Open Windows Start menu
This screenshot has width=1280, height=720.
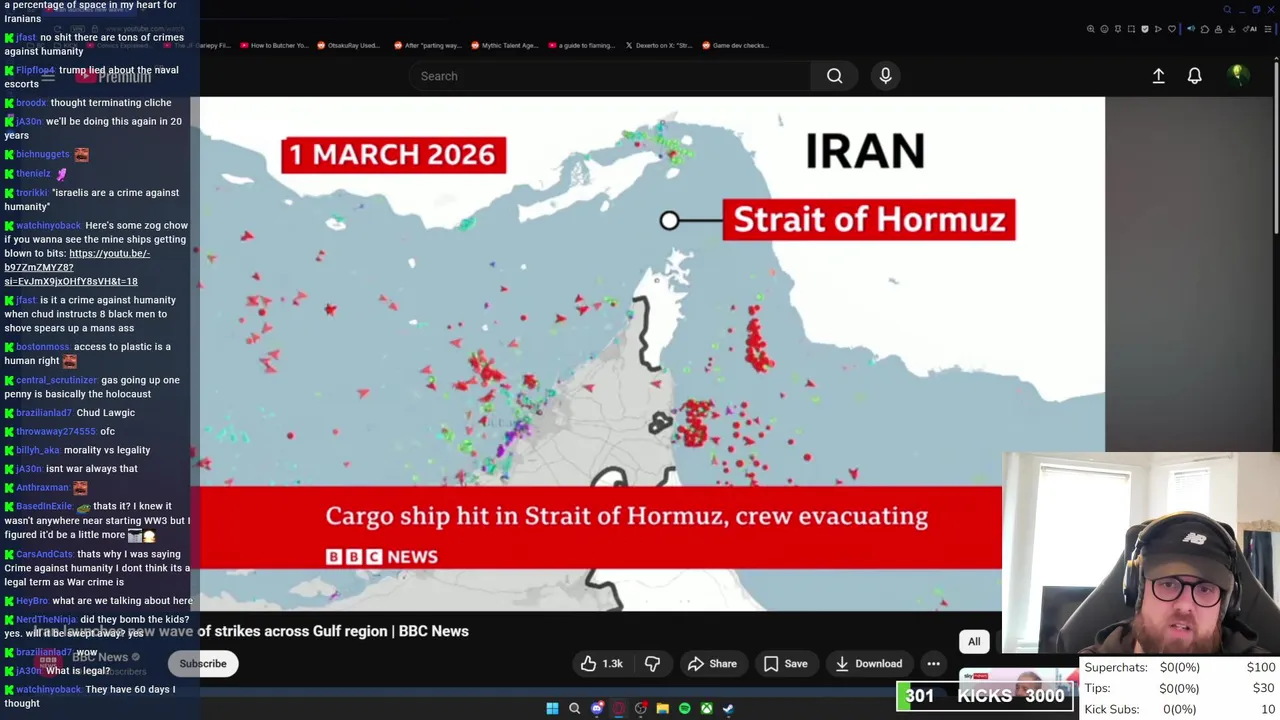point(552,708)
